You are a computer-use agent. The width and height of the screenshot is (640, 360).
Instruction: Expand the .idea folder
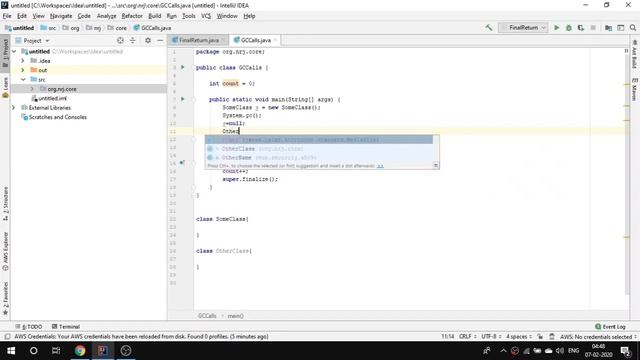coord(23,61)
